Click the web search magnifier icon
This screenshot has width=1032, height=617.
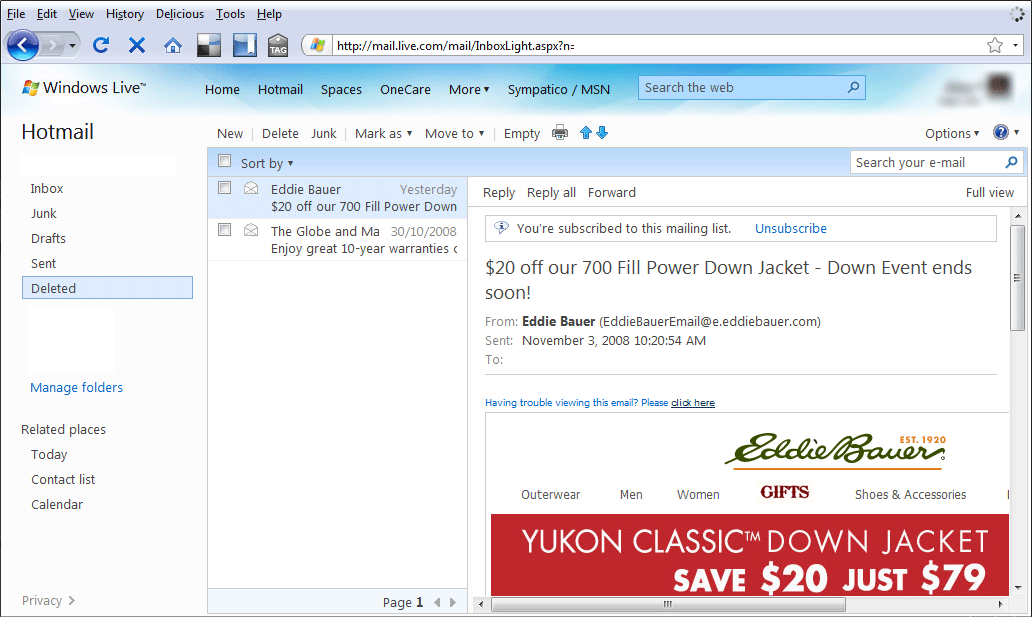854,87
